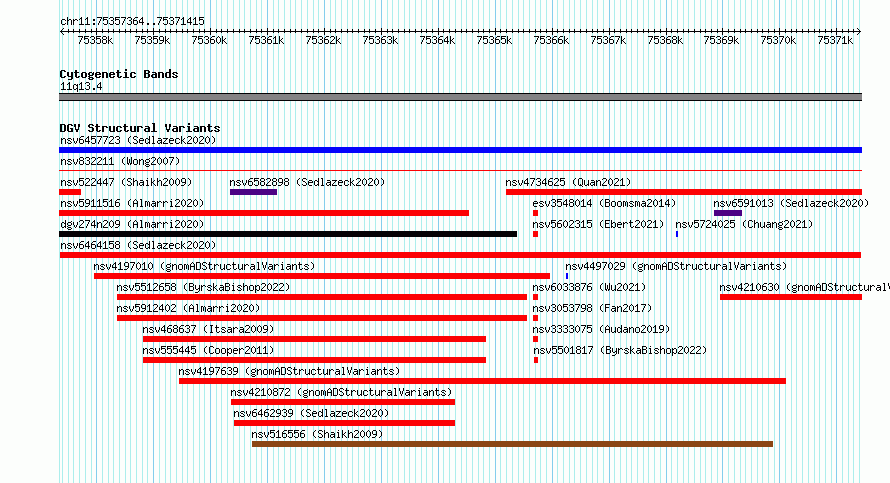The width and height of the screenshot is (890, 483).
Task: Click nsv5912402 (Almarri2020) label
Action: (188, 308)
